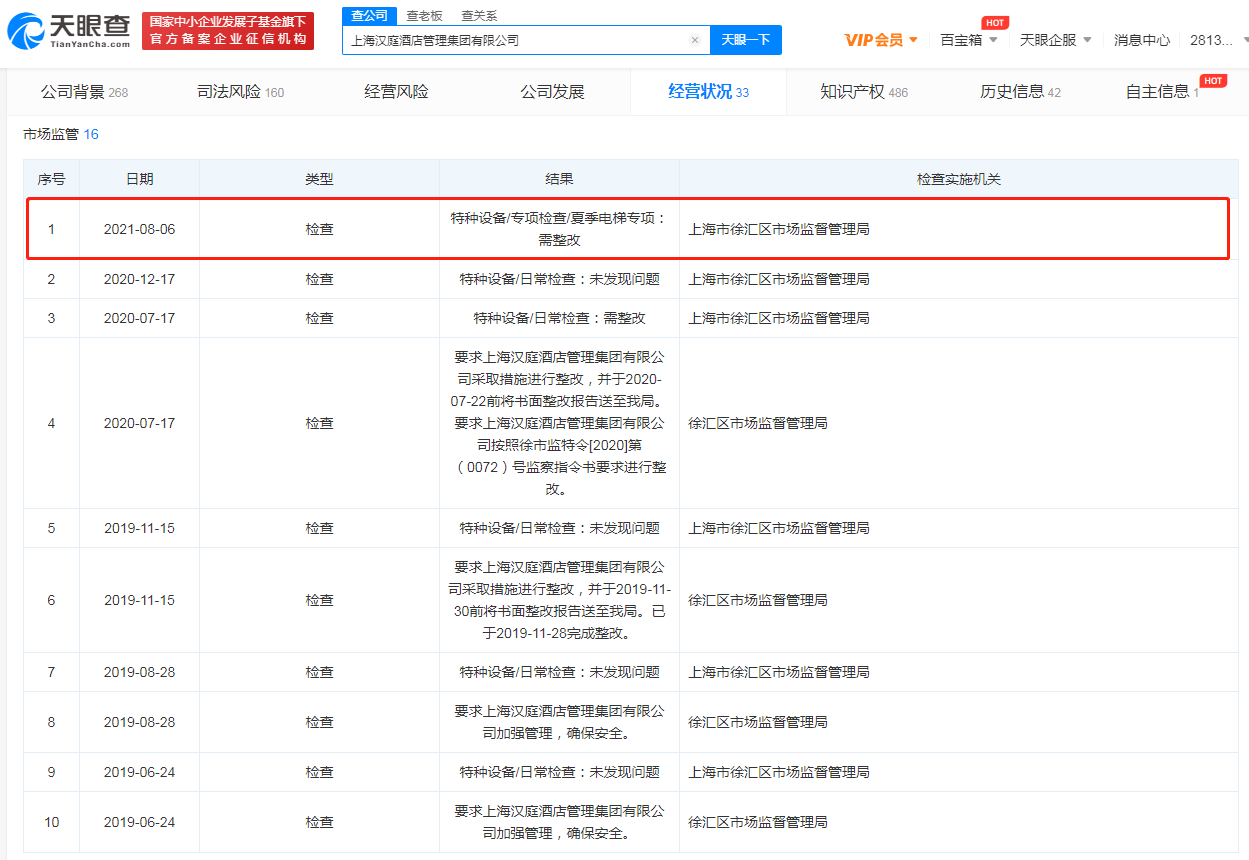The image size is (1249, 860).
Task: Switch to the 知识产权 tab
Action: [x=864, y=92]
